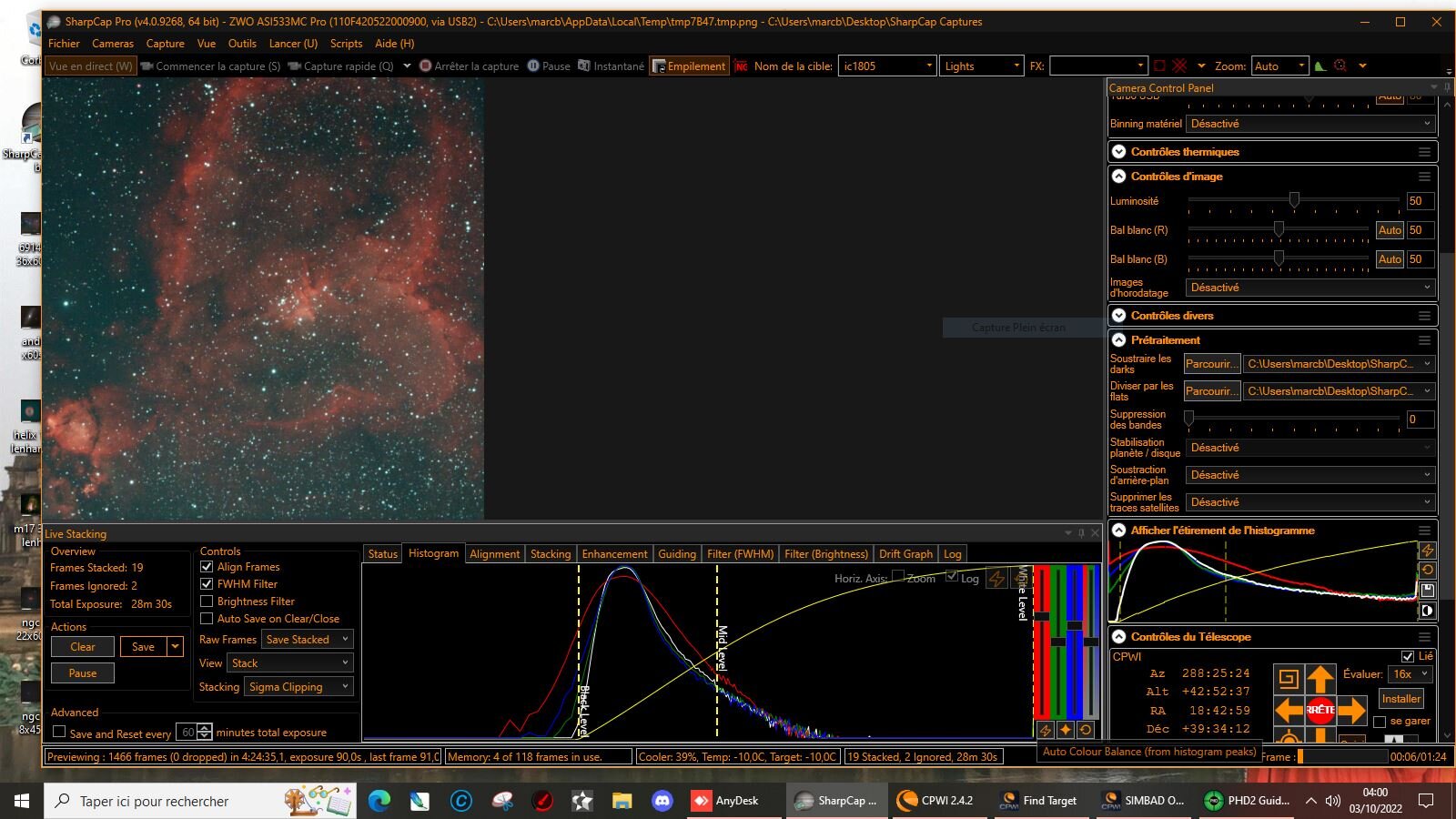Toggle the Empilement live stacking button
Viewport: 1456px width, 819px height.
click(x=688, y=66)
